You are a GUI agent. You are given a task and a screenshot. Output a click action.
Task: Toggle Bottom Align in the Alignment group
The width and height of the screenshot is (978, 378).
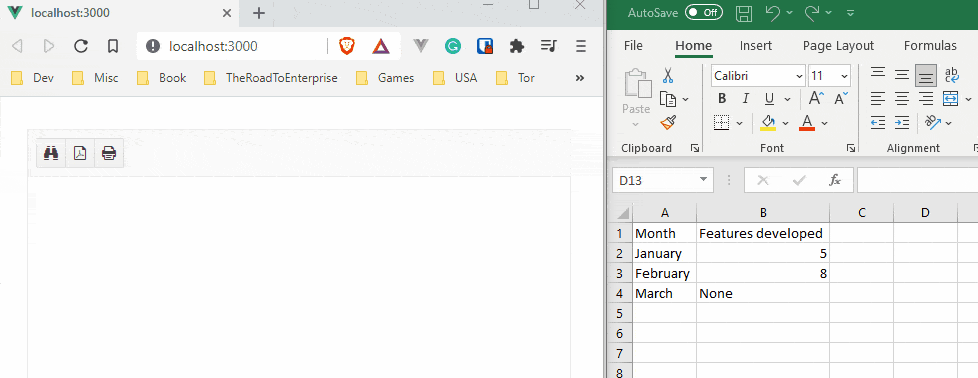tap(926, 75)
